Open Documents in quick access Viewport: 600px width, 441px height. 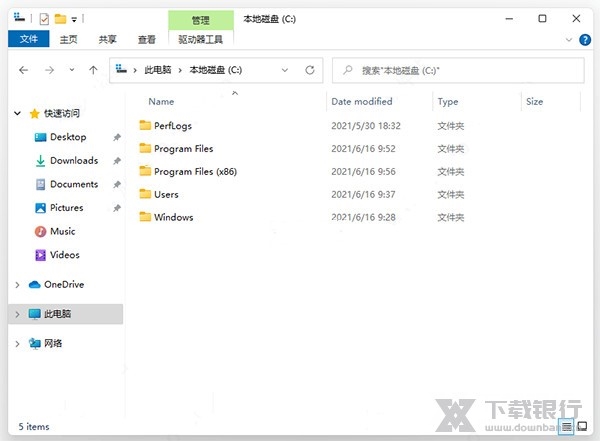coord(74,184)
